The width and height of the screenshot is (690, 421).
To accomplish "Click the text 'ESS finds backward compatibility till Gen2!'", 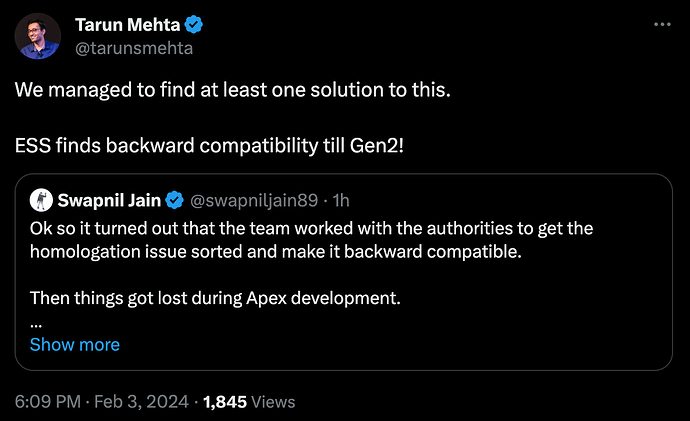I will click(209, 146).
